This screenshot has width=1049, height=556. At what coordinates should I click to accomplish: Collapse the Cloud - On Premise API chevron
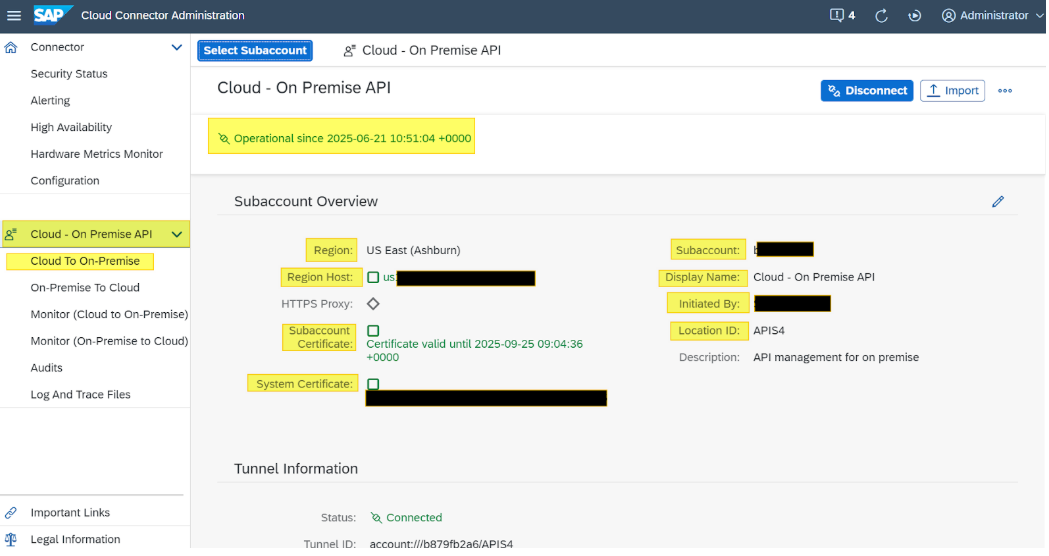point(177,235)
